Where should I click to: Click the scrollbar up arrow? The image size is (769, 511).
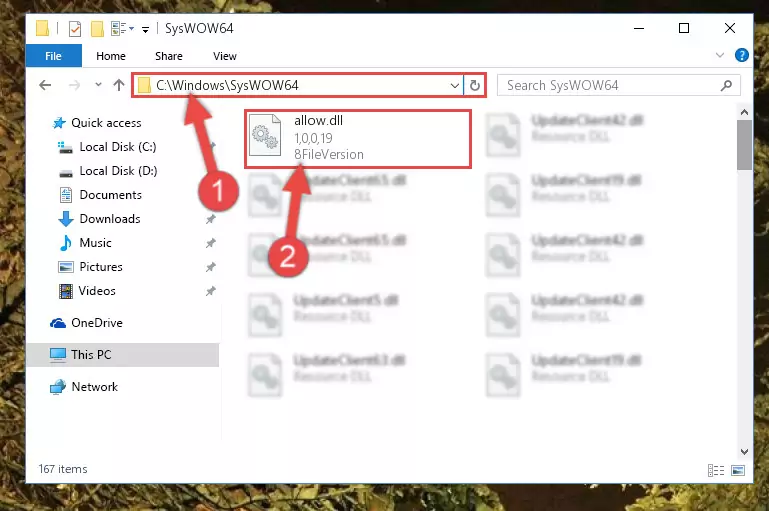click(x=744, y=112)
